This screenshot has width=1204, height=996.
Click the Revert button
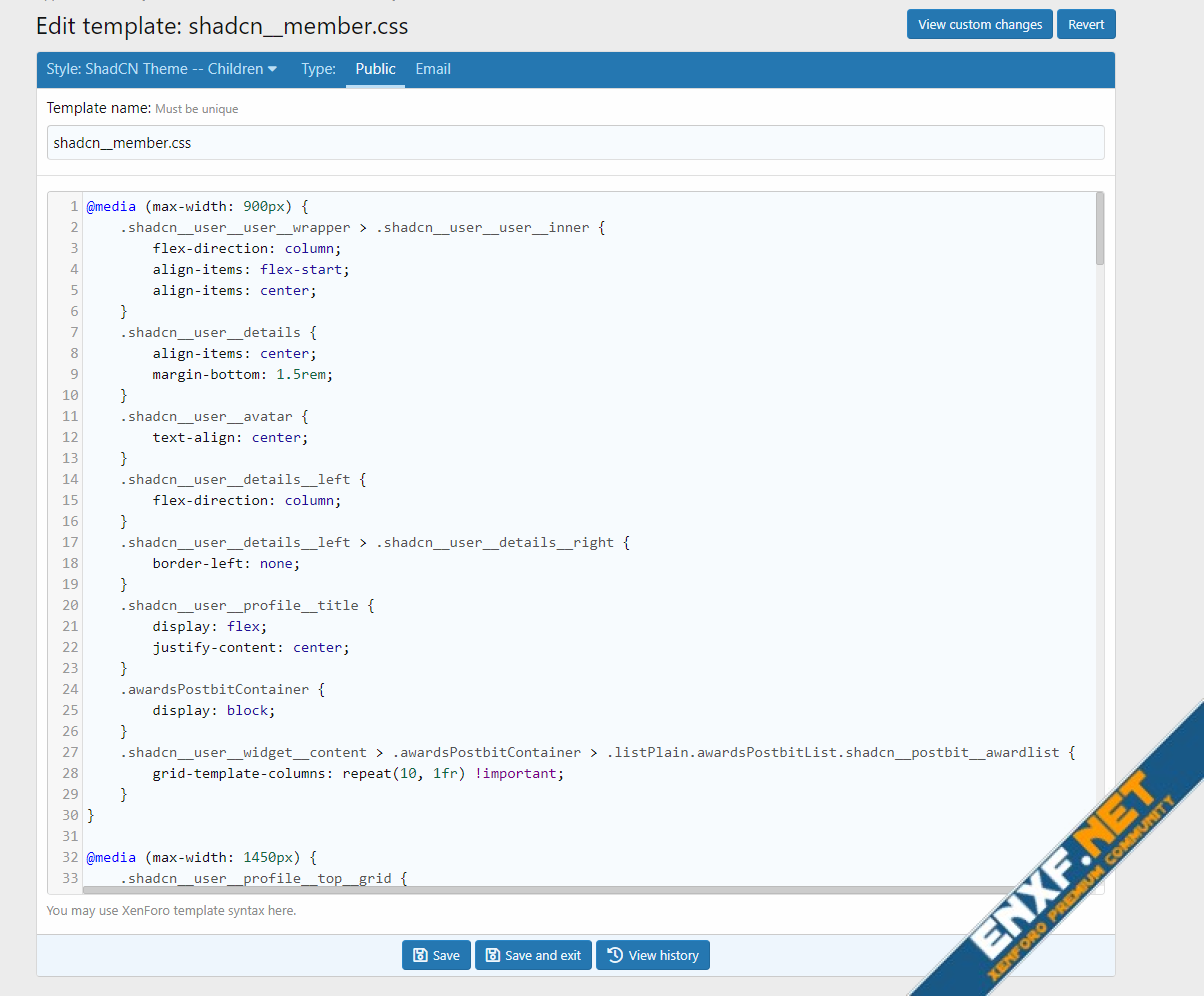pos(1086,24)
